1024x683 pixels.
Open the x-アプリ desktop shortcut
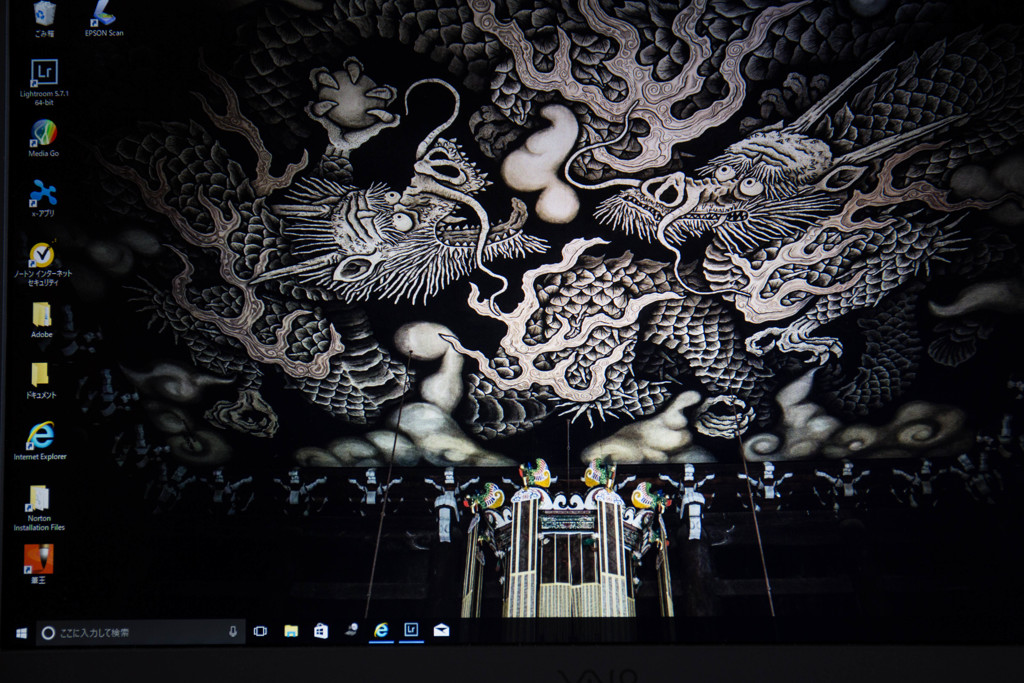pos(43,193)
